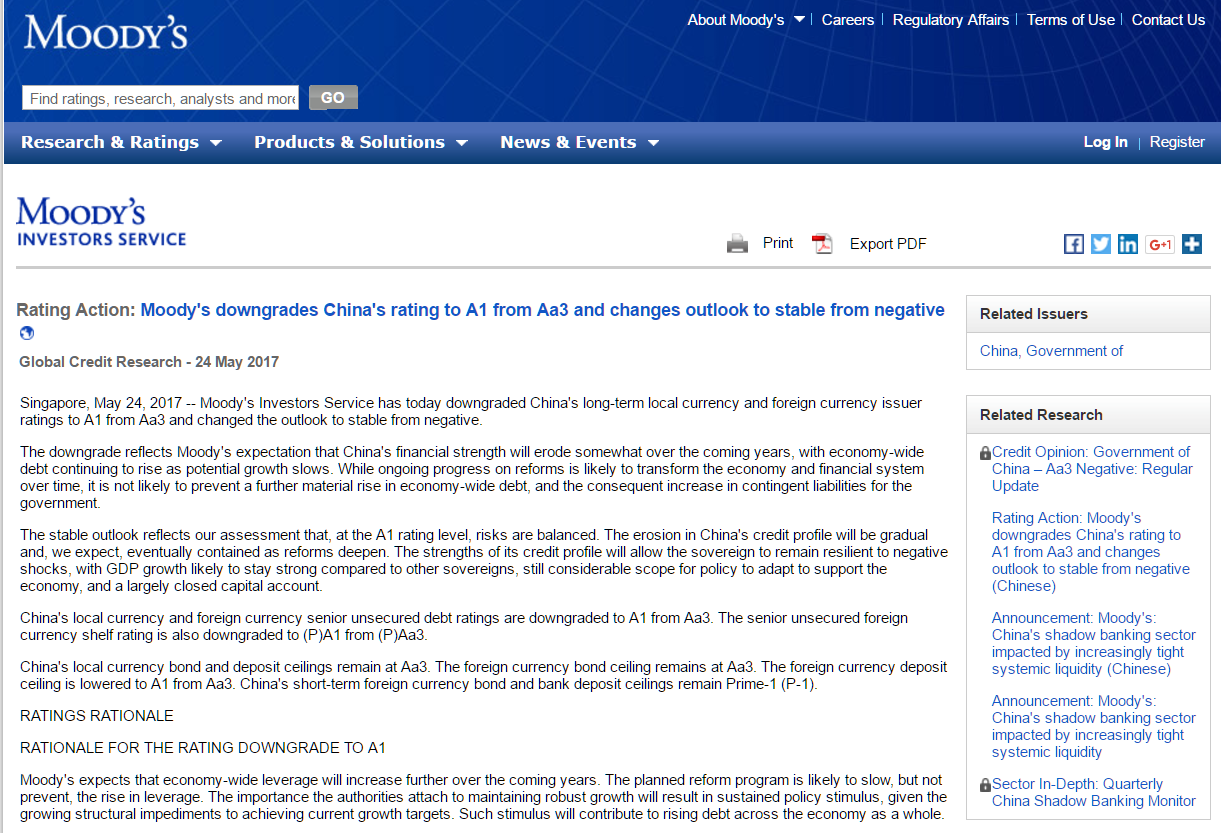
Task: Open more sharing options plus icon
Action: (x=1192, y=244)
